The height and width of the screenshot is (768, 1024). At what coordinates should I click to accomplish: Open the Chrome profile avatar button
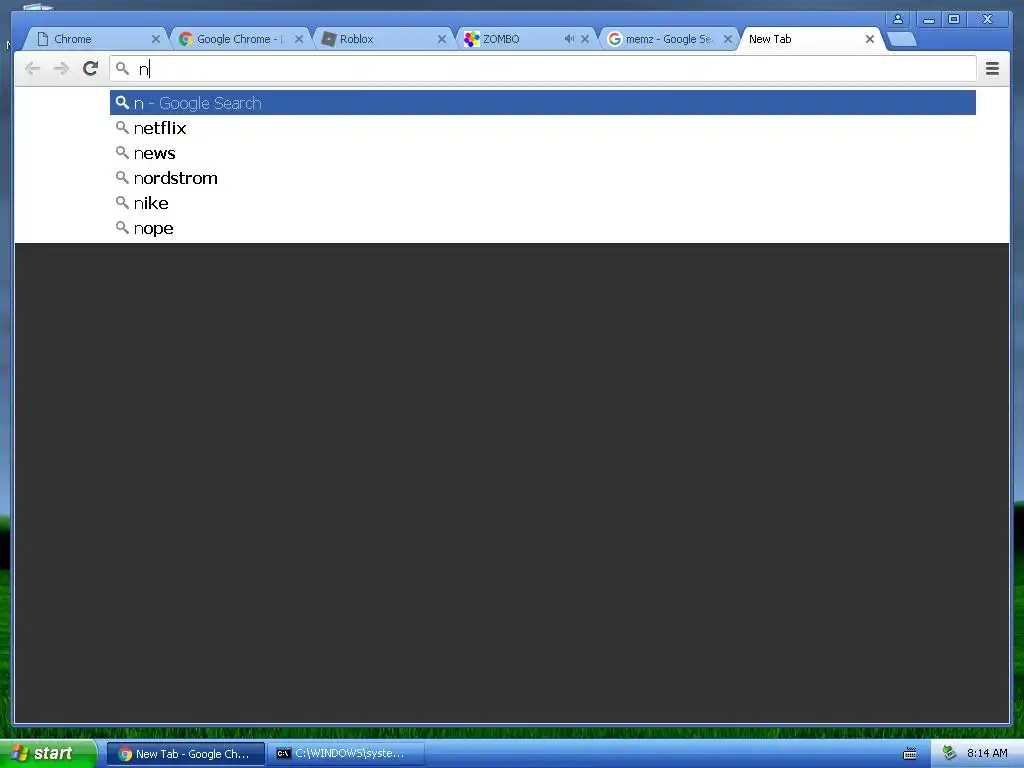tap(898, 19)
